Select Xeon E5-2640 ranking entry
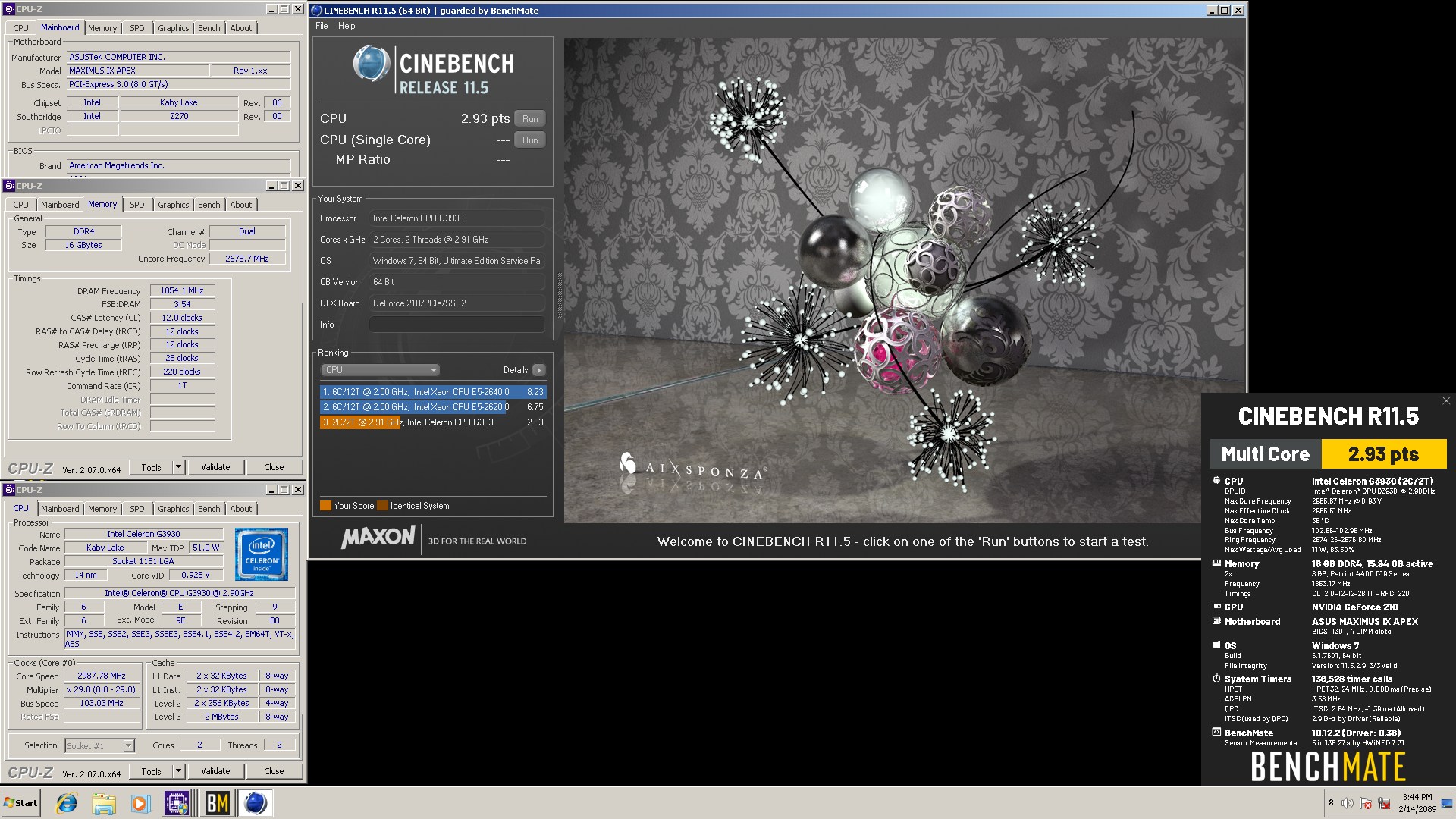The image size is (1456, 819). tap(433, 392)
